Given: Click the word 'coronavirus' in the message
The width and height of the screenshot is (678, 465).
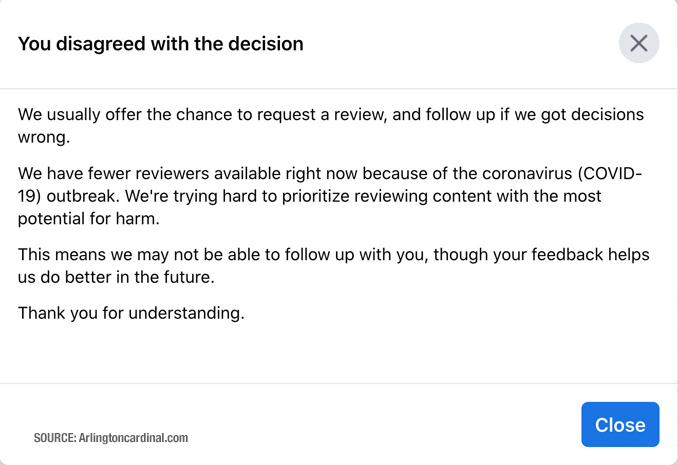Looking at the screenshot, I should pos(527,173).
